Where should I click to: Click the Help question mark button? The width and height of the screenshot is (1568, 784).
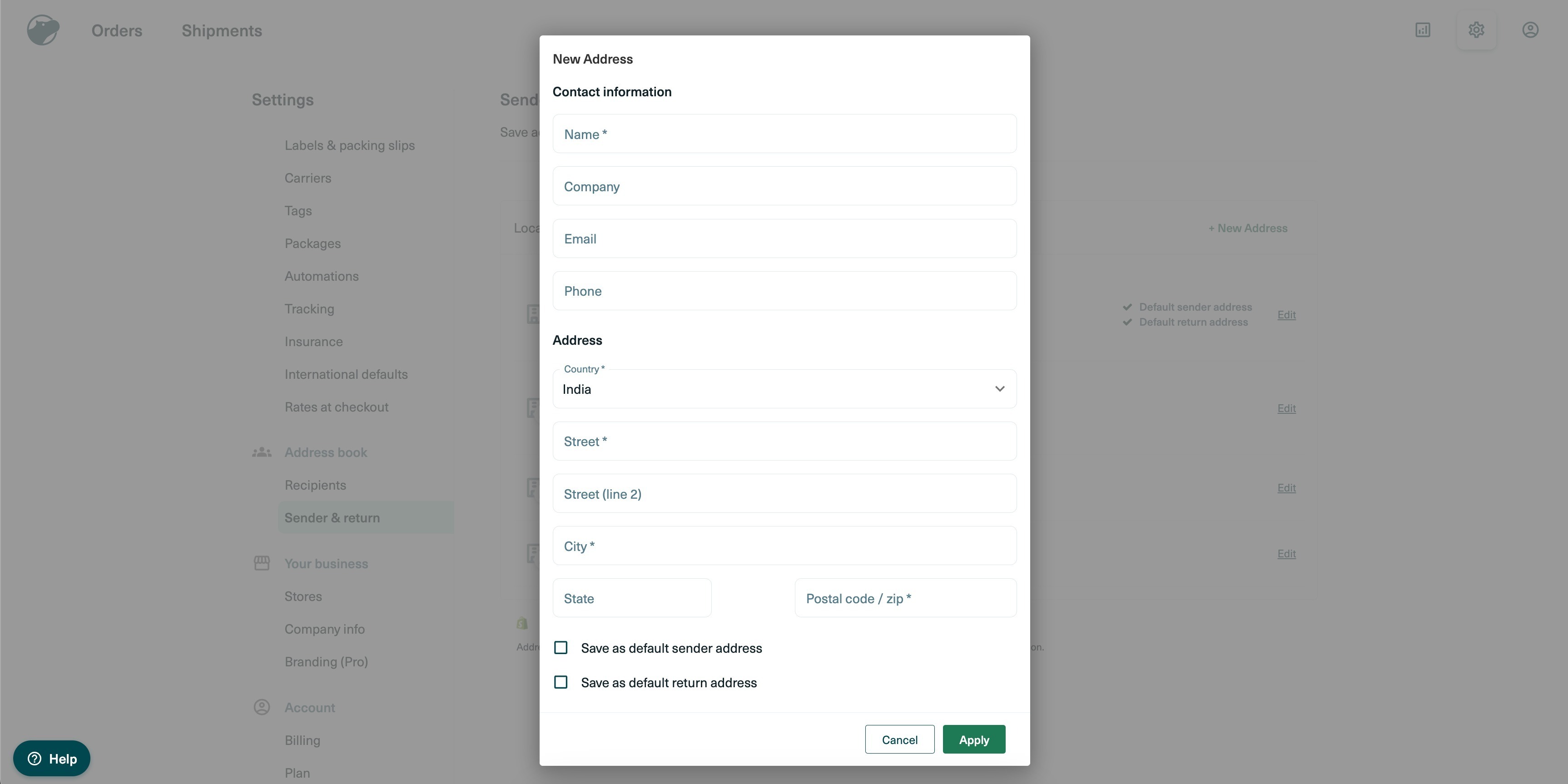(x=52, y=759)
